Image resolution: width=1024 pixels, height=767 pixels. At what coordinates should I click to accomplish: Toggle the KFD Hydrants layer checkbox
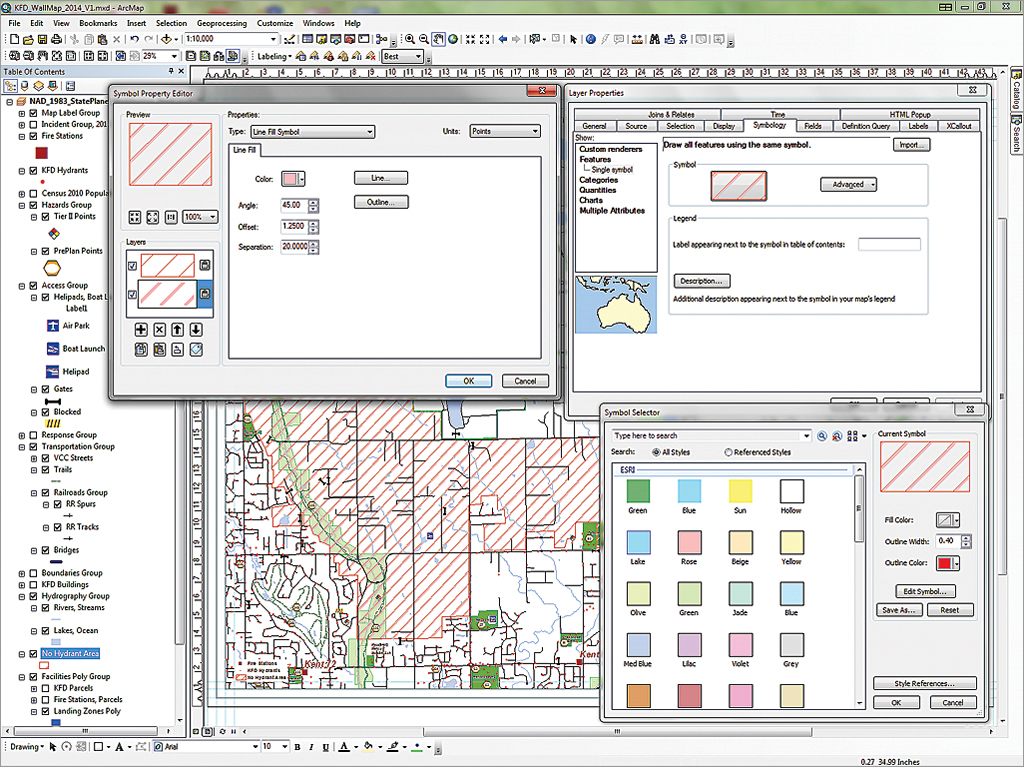coord(33,171)
